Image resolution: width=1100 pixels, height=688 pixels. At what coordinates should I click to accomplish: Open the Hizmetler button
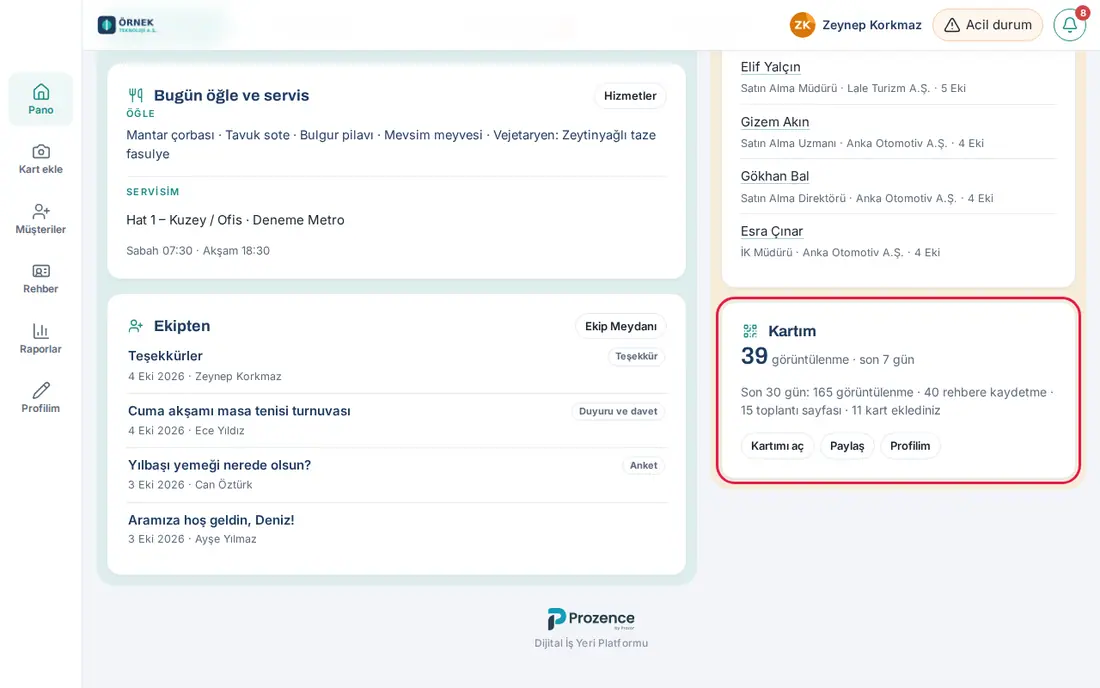coord(630,96)
